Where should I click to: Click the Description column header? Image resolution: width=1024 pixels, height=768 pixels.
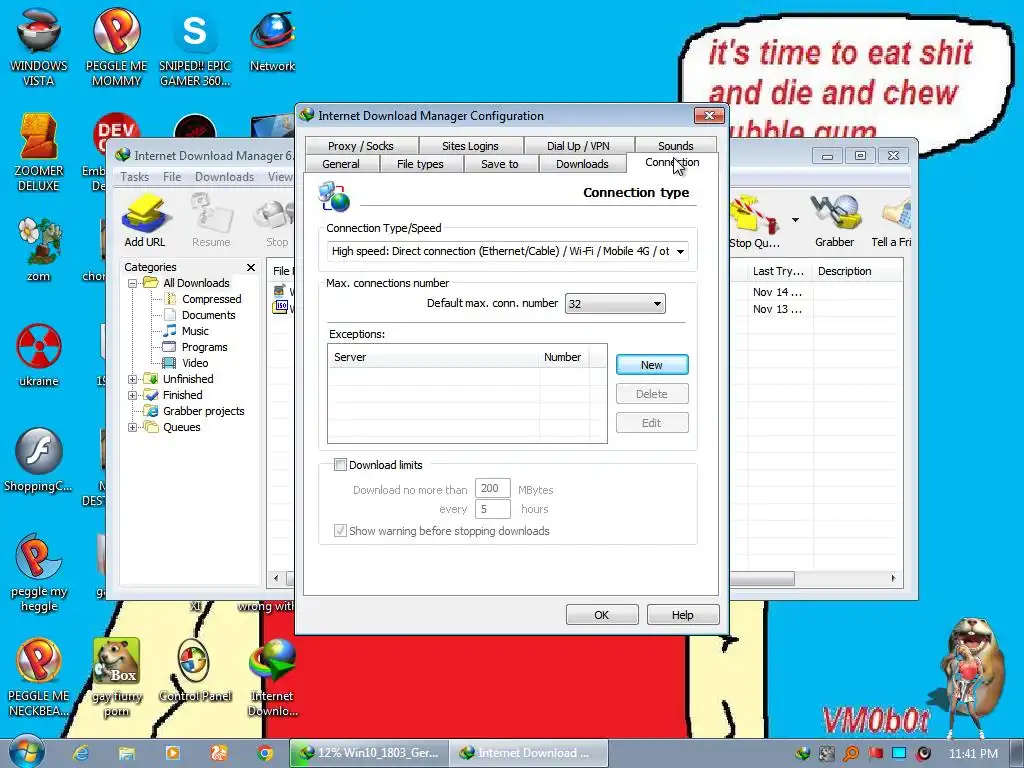click(857, 271)
